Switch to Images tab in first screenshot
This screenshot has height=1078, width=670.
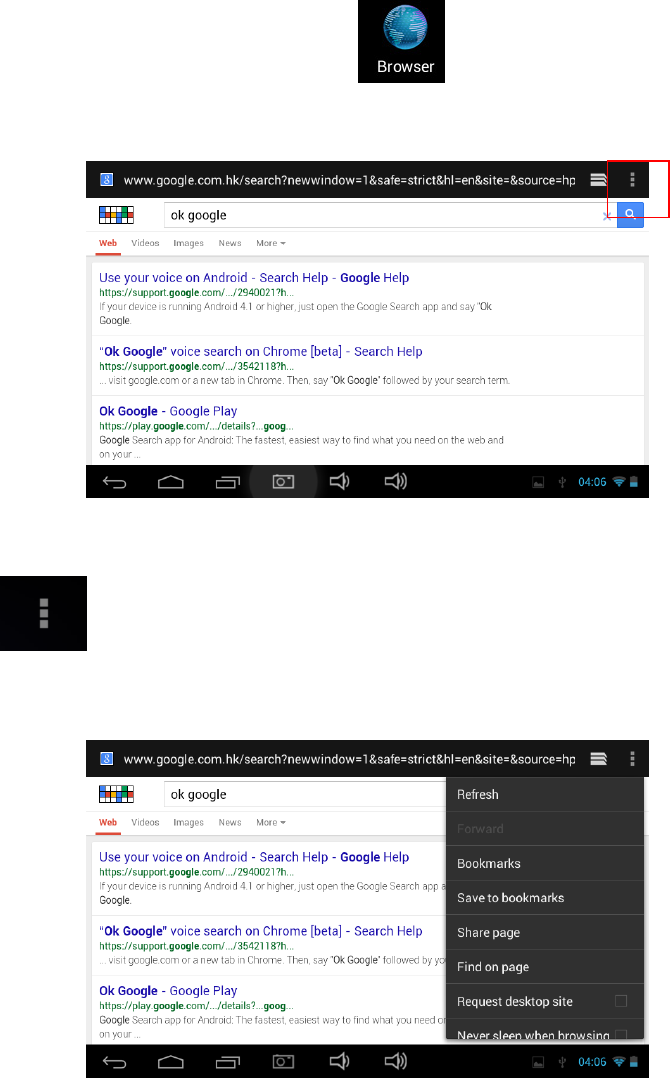point(188,243)
